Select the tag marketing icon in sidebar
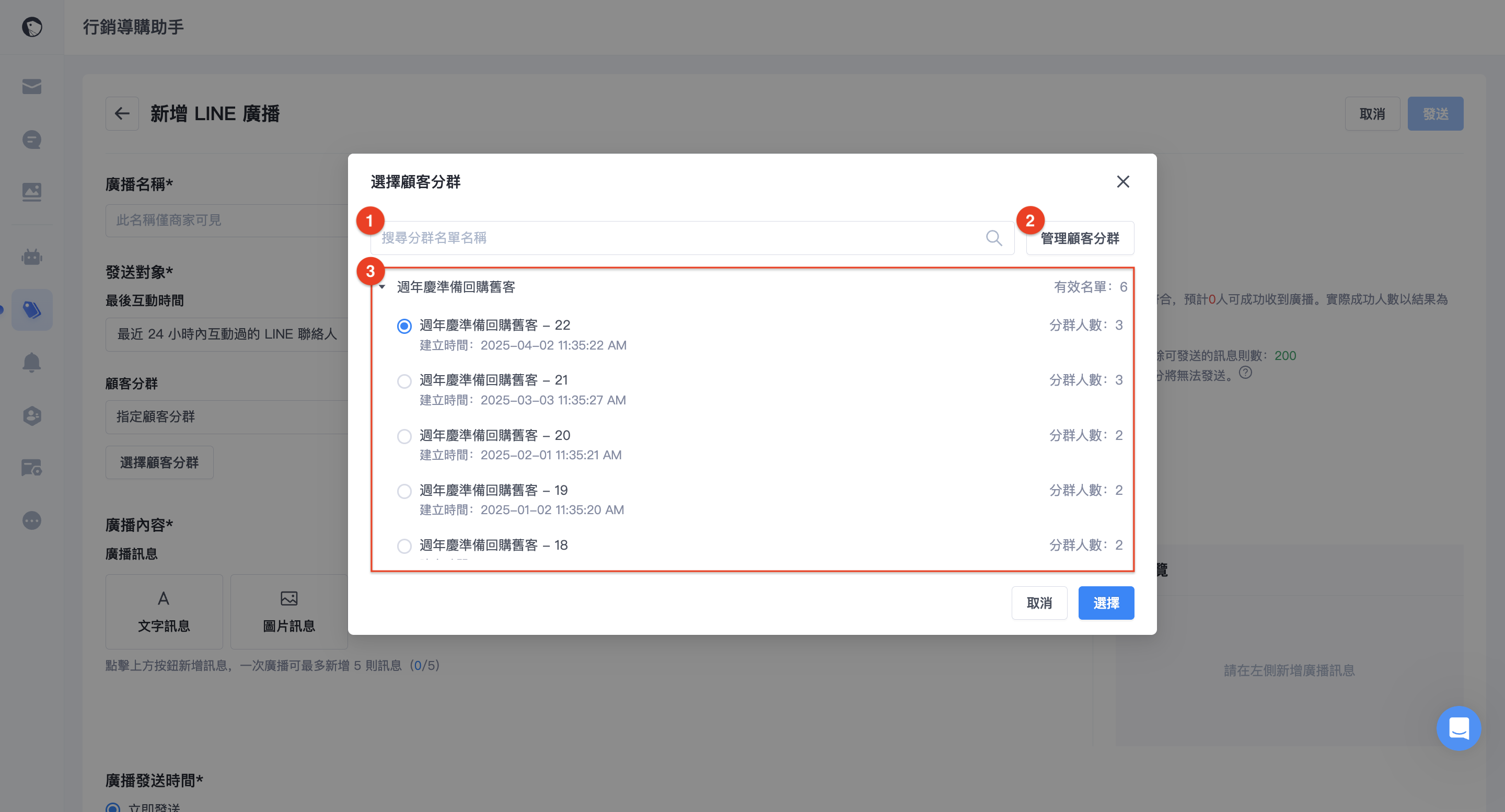This screenshot has width=1505, height=812. click(32, 310)
